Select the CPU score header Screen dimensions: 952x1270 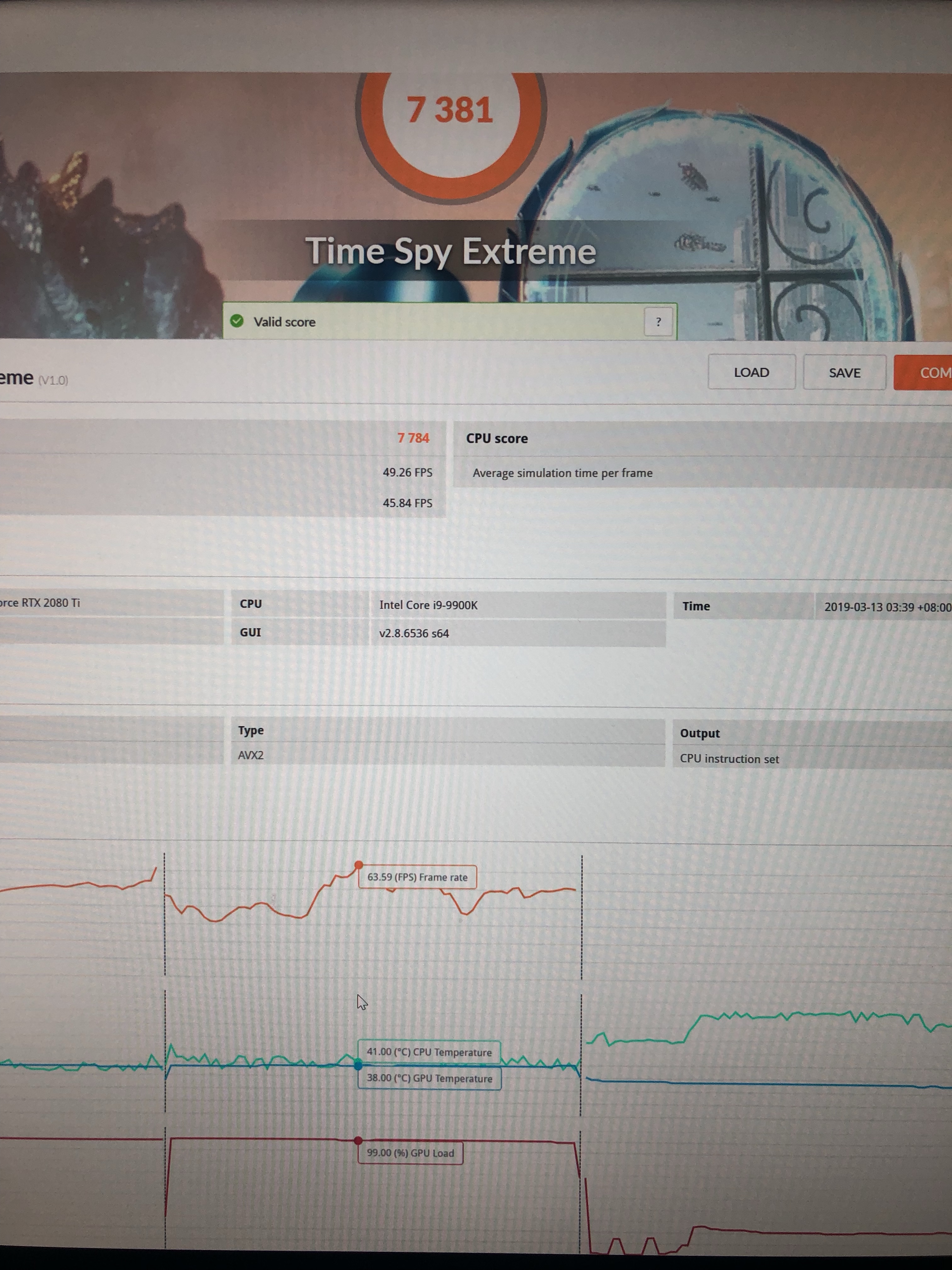tap(497, 438)
